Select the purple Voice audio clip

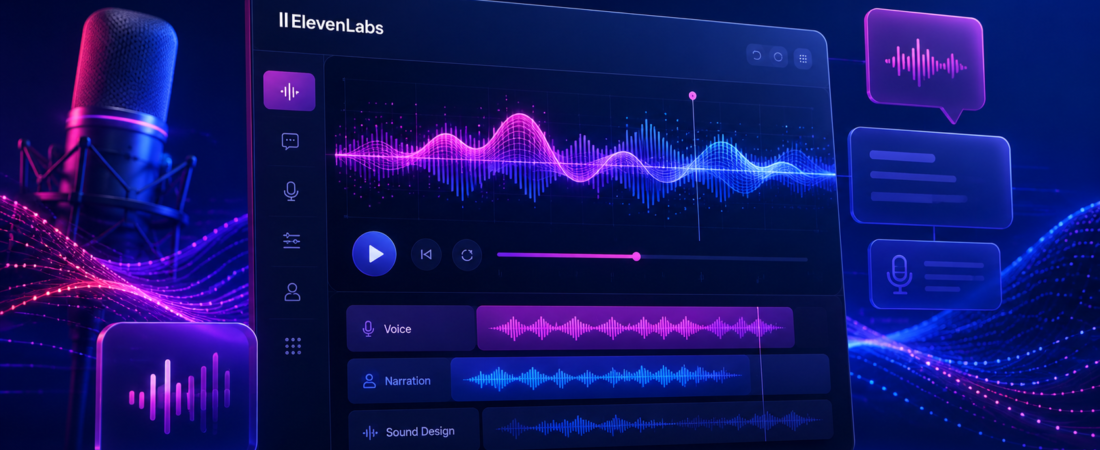point(636,327)
